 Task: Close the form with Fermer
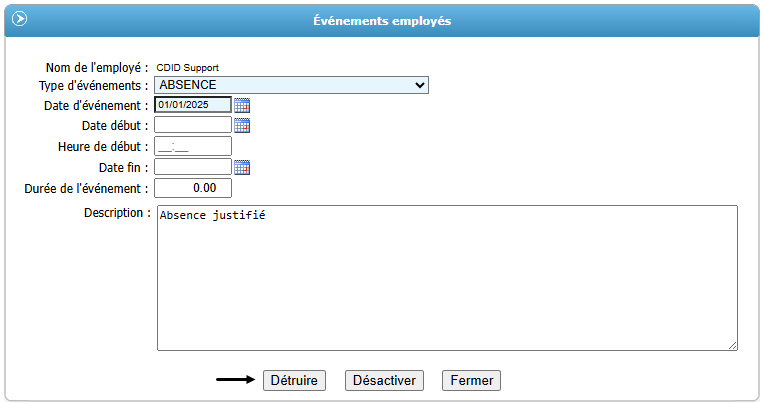click(x=471, y=381)
